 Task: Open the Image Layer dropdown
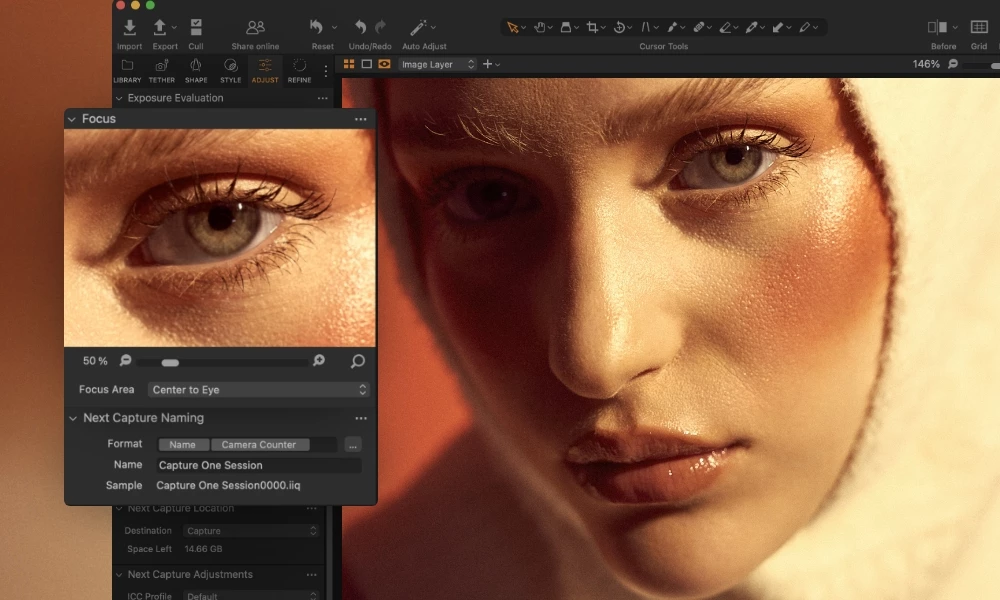click(x=435, y=64)
